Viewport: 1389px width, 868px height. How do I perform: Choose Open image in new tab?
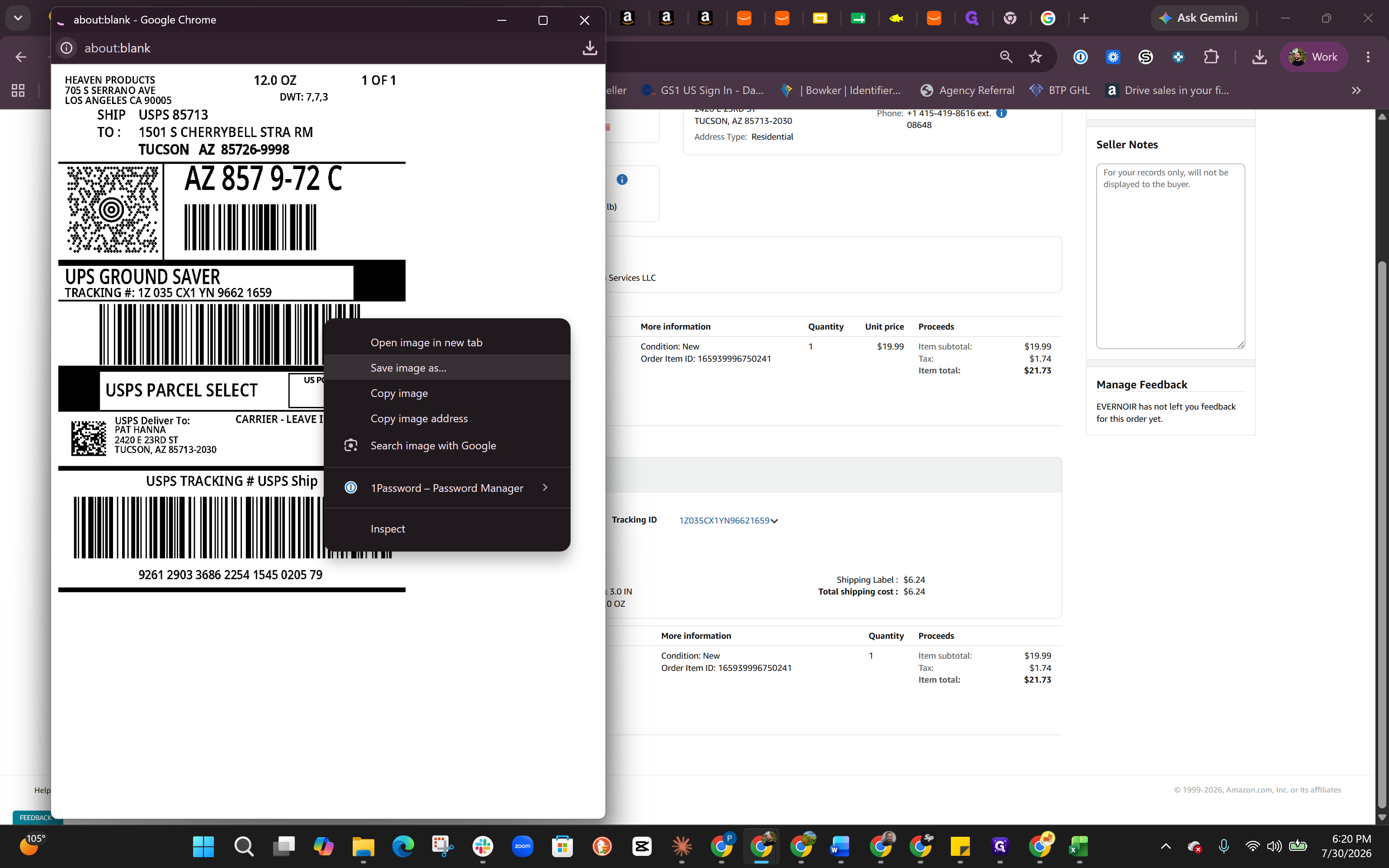click(447, 343)
